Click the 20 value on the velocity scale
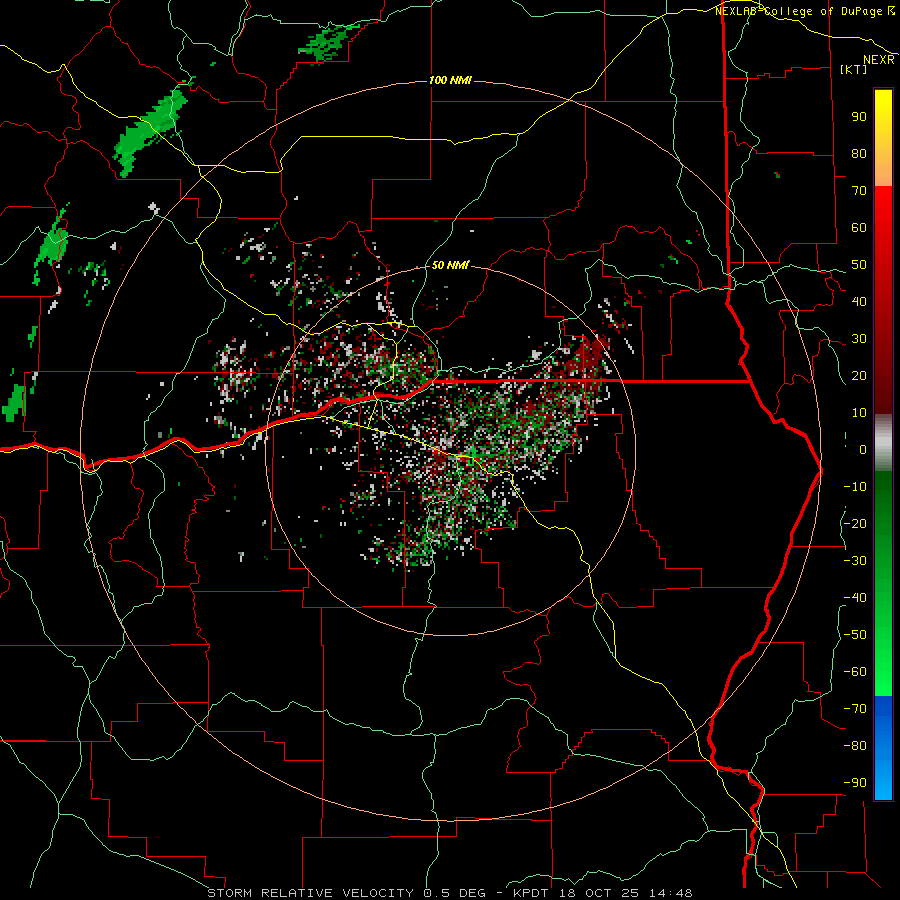 click(859, 375)
